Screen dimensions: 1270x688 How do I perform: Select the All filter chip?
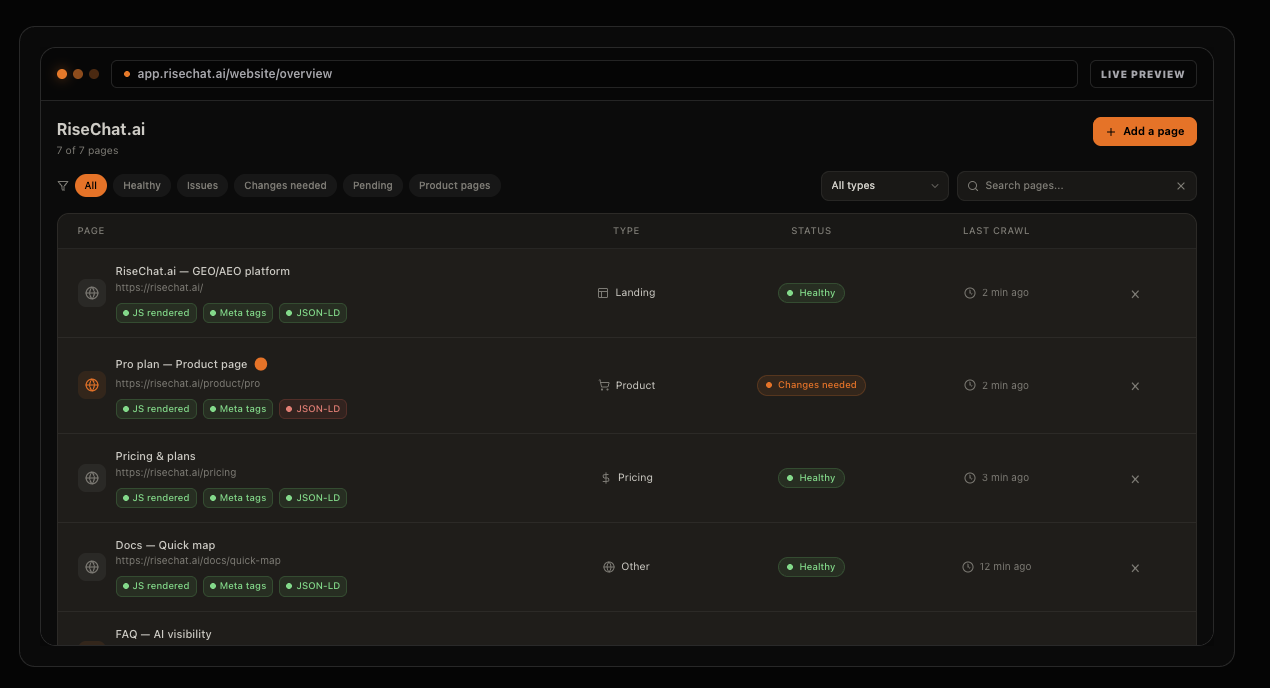click(91, 186)
